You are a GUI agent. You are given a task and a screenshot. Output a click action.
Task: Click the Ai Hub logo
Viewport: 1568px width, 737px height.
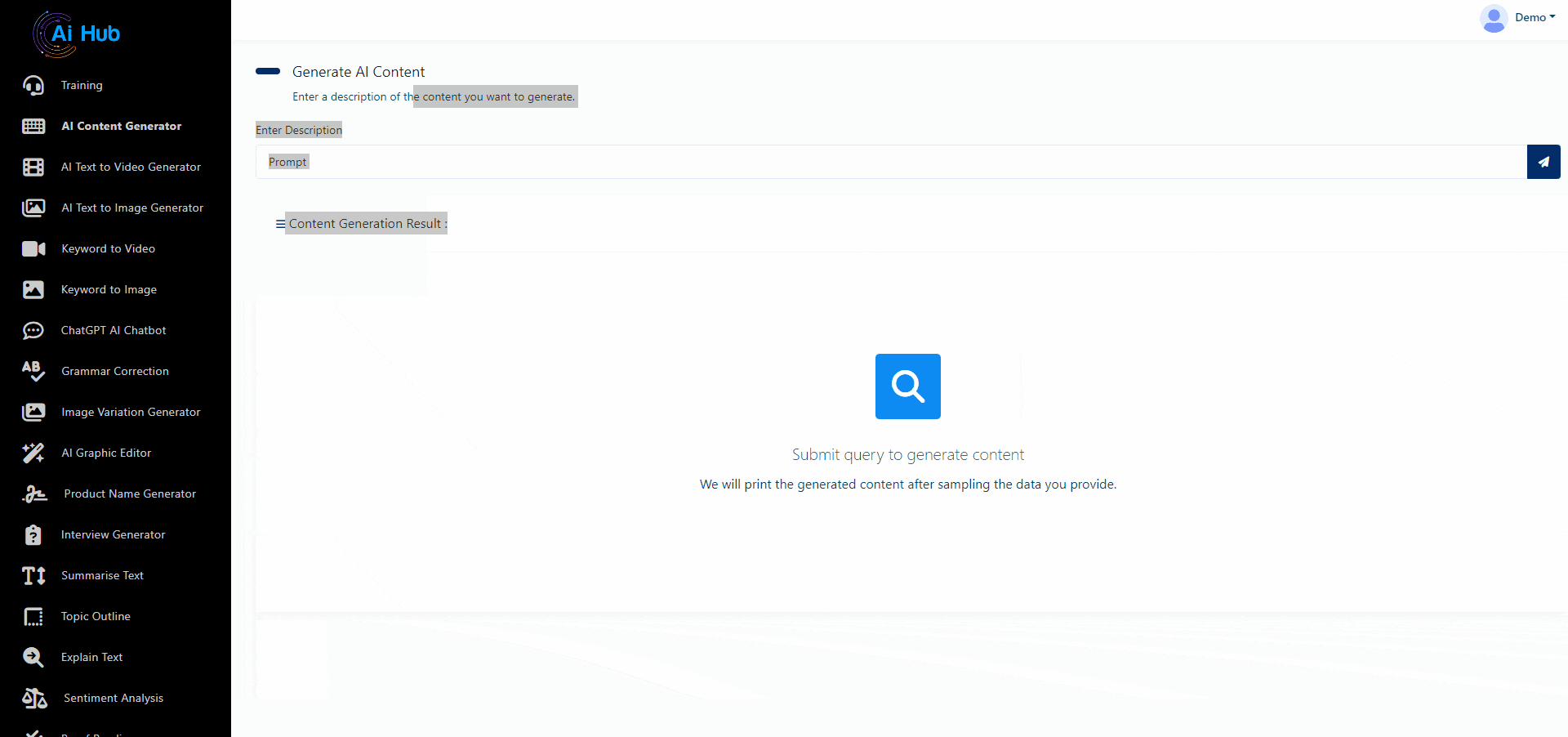coord(77,33)
